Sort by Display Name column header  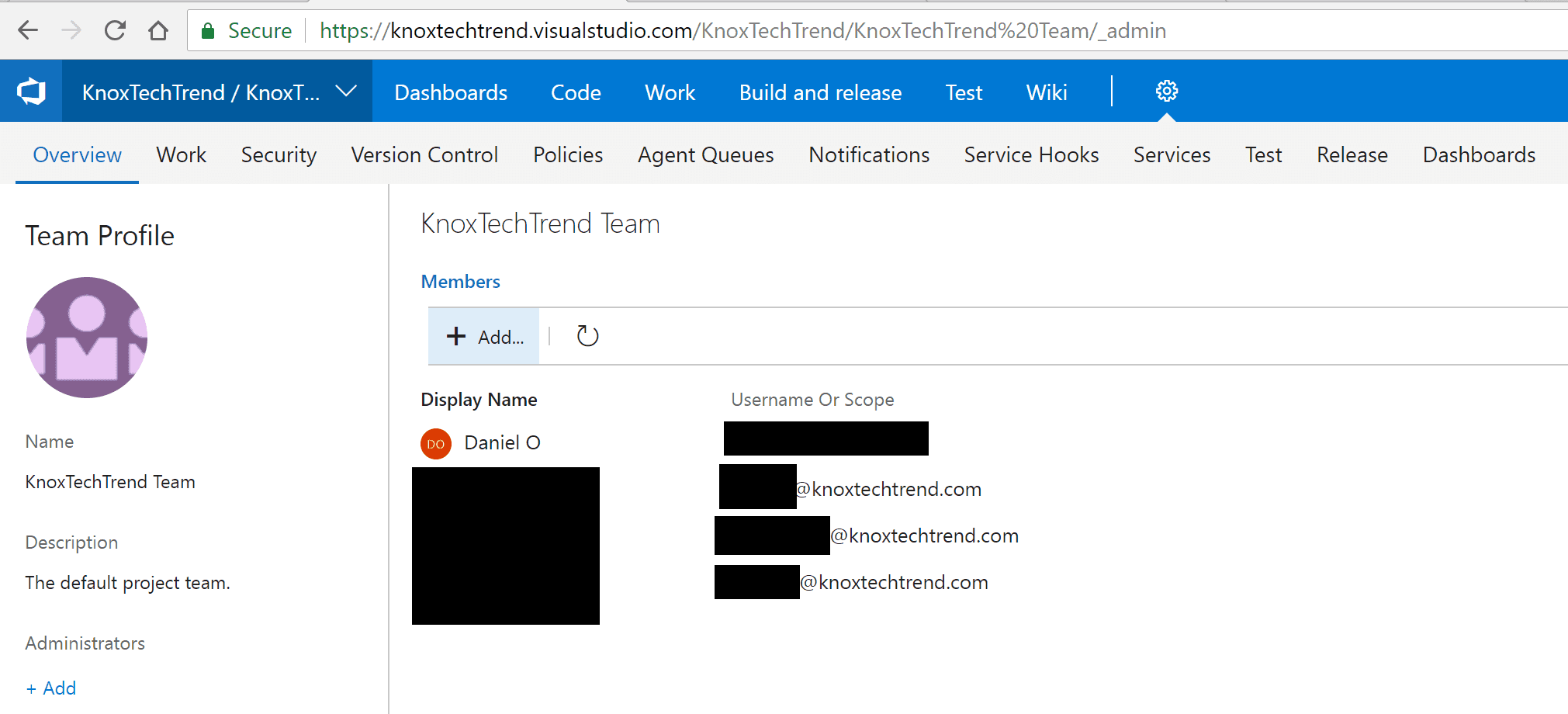pos(479,400)
